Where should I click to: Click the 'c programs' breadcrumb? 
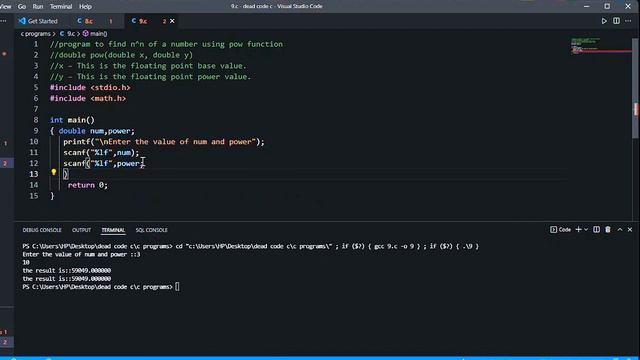(36, 34)
